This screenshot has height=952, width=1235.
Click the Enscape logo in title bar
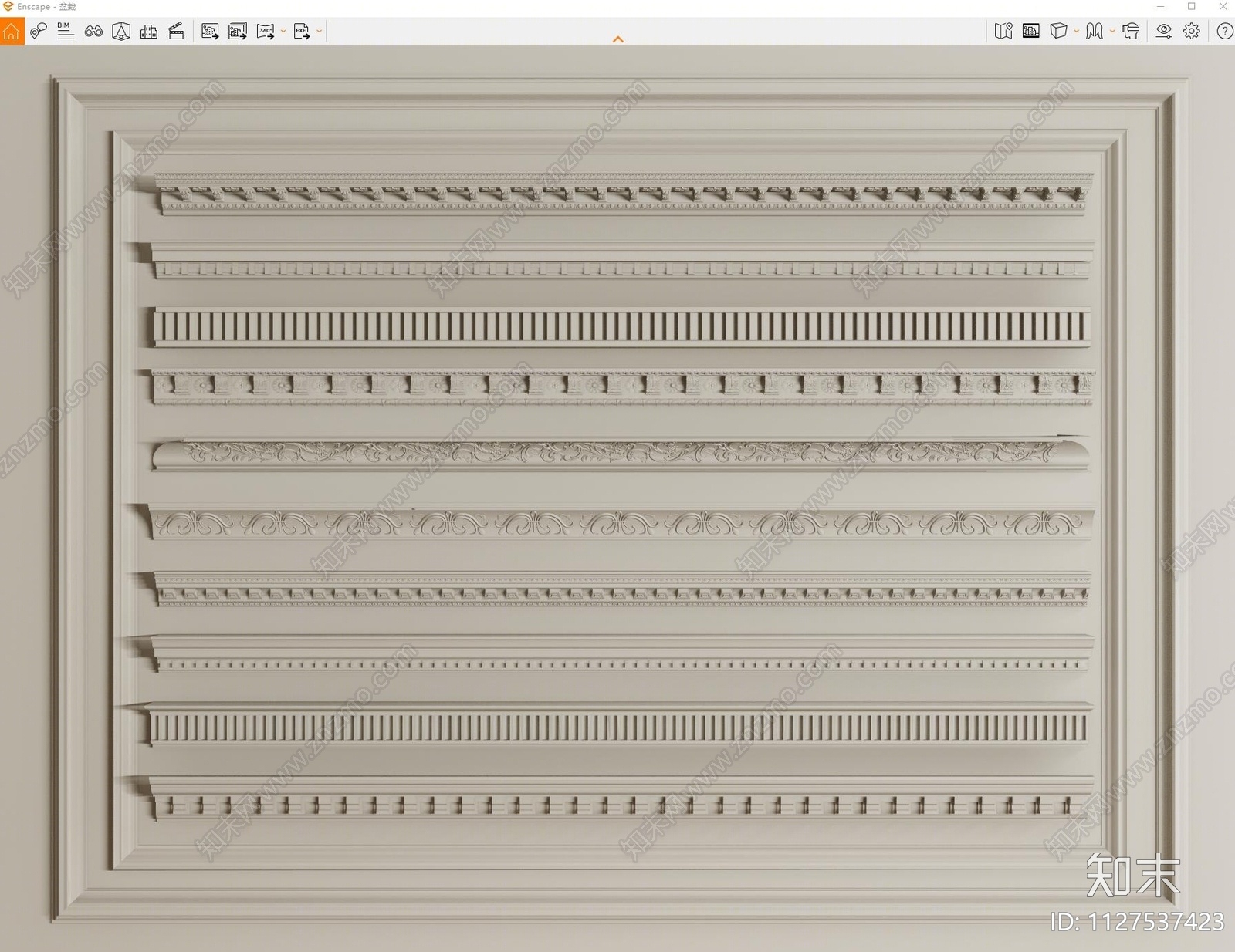(8, 7)
